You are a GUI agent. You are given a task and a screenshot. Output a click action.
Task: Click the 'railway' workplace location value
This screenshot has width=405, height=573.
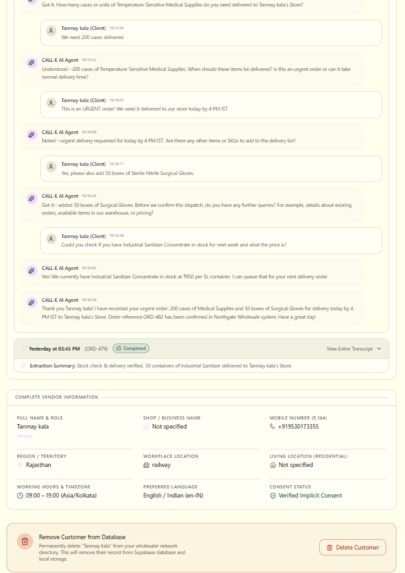(161, 465)
